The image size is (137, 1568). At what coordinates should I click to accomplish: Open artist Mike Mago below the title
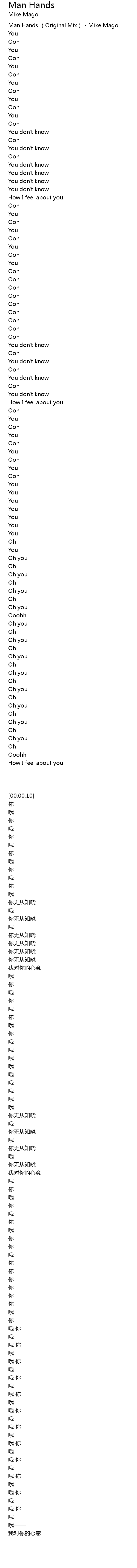[23, 14]
